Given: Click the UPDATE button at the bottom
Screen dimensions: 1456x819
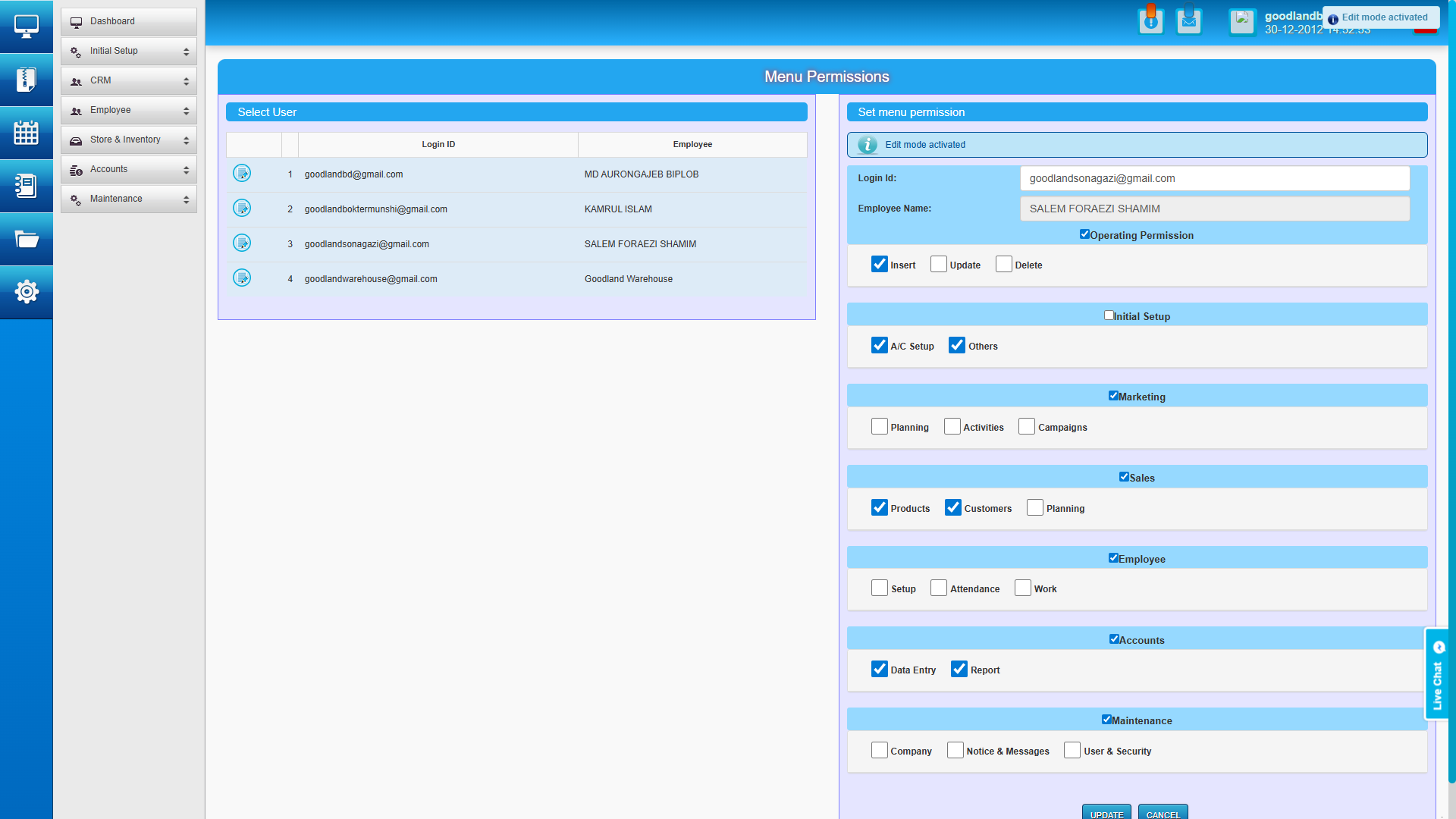Looking at the screenshot, I should coord(1106,813).
